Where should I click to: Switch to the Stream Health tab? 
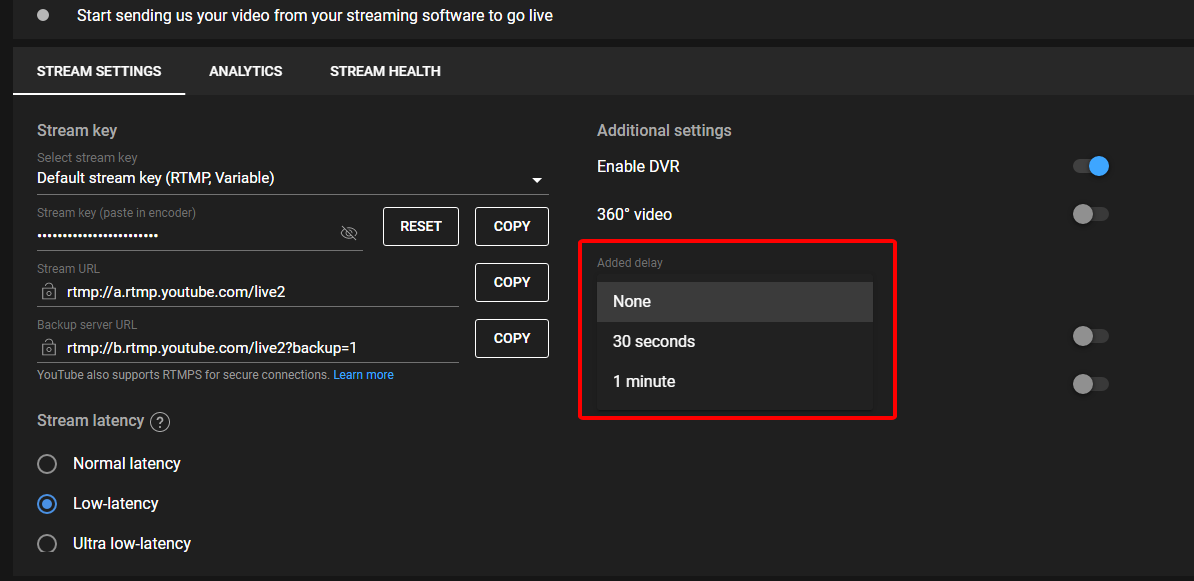(385, 71)
